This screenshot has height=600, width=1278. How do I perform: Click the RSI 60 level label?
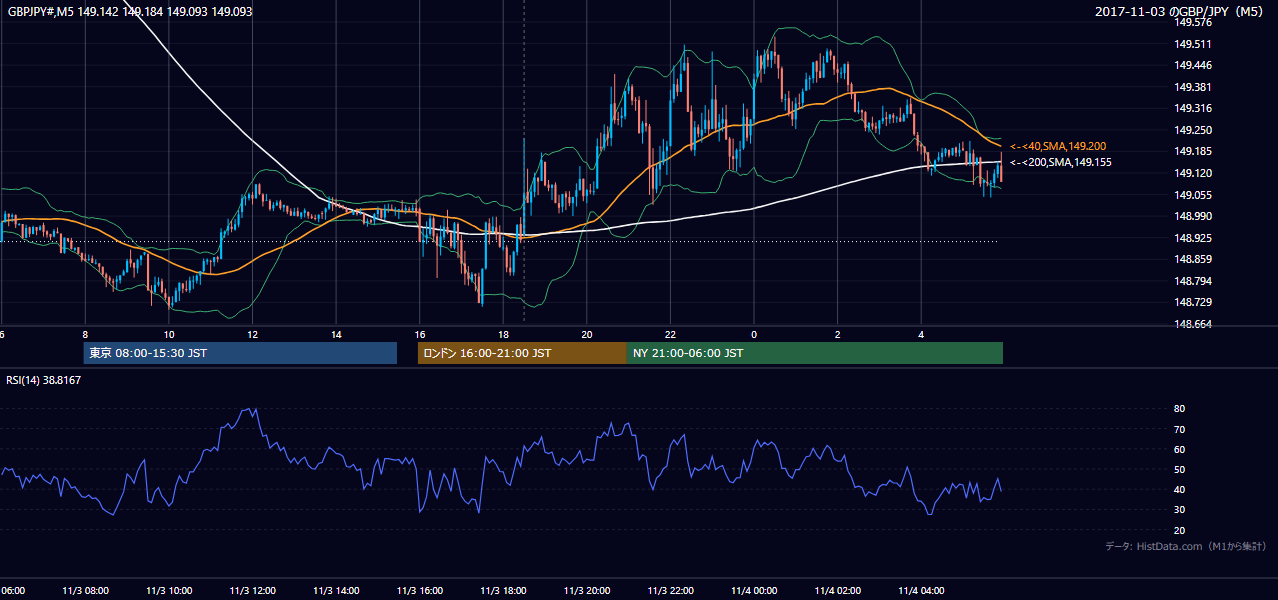1180,450
